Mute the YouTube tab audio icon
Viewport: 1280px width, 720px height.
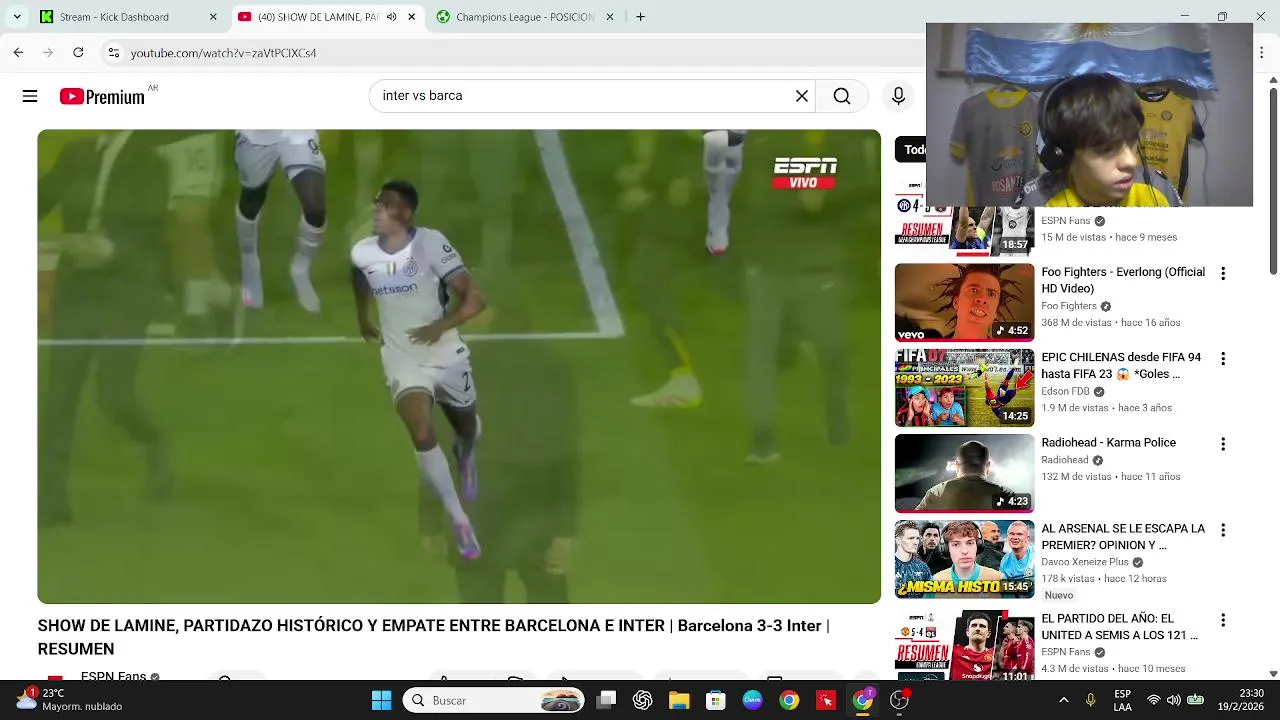391,17
